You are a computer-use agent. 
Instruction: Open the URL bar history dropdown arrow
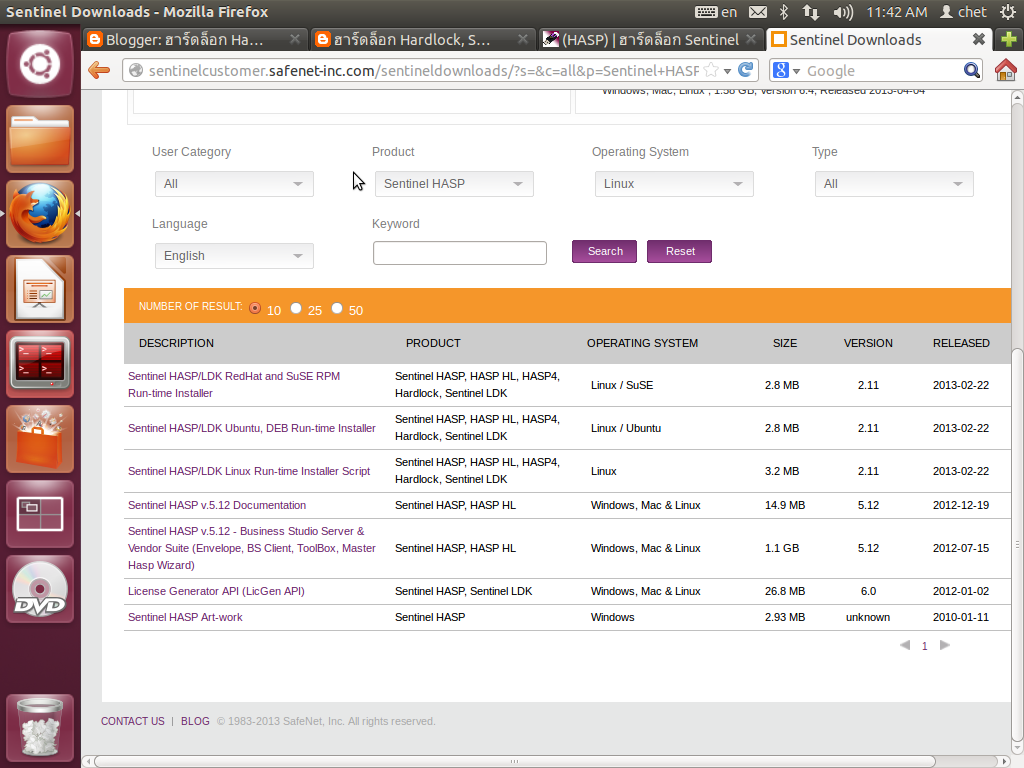click(727, 71)
